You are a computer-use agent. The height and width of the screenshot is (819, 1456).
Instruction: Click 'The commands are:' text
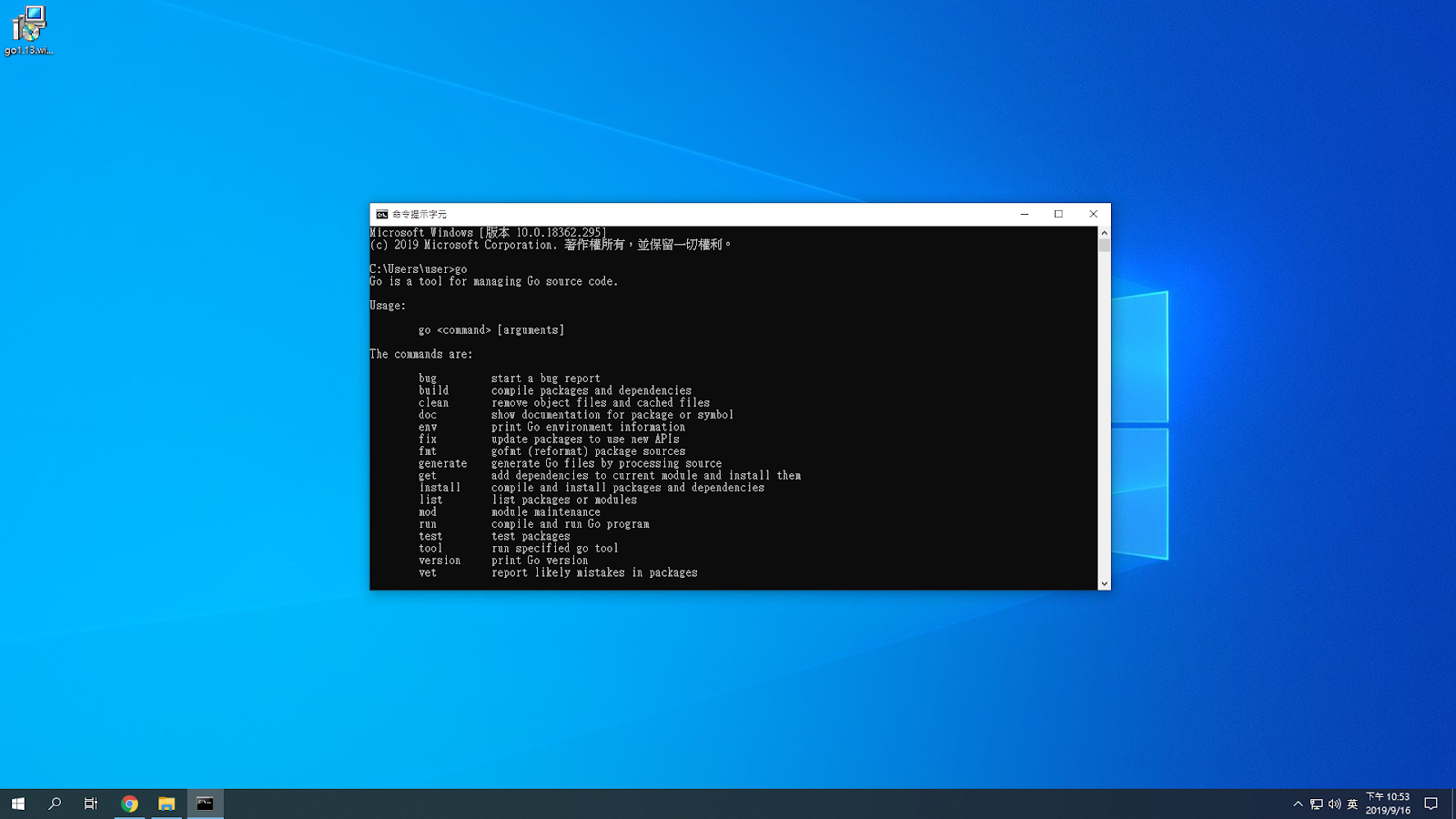click(x=421, y=354)
